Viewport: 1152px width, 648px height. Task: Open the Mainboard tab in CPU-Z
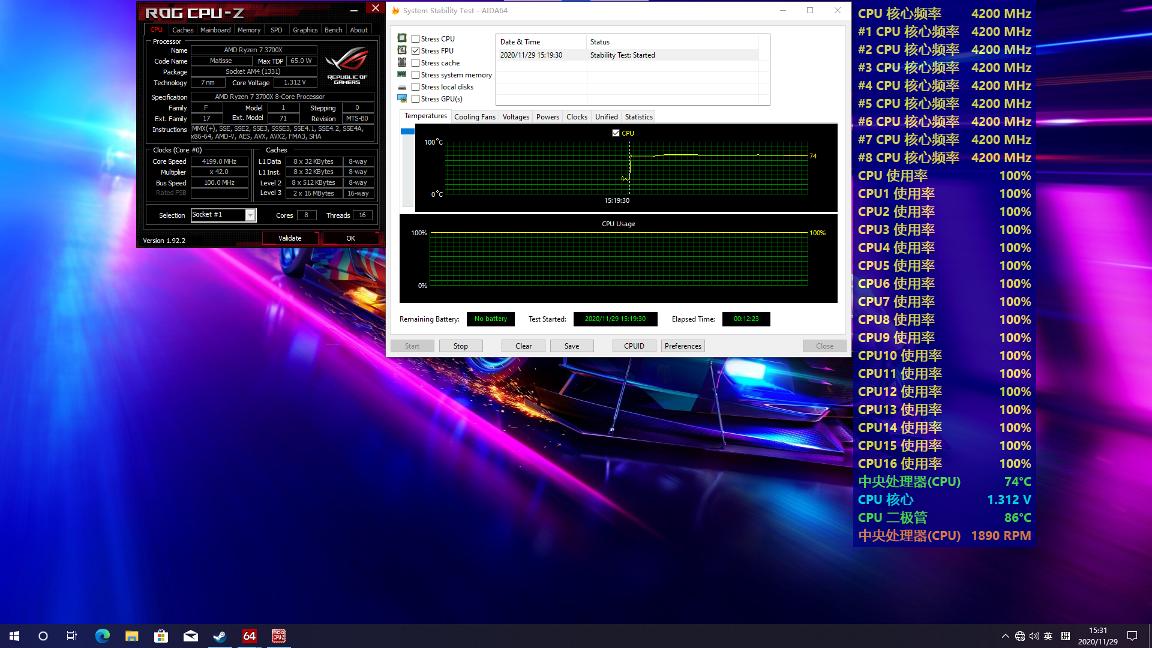215,30
